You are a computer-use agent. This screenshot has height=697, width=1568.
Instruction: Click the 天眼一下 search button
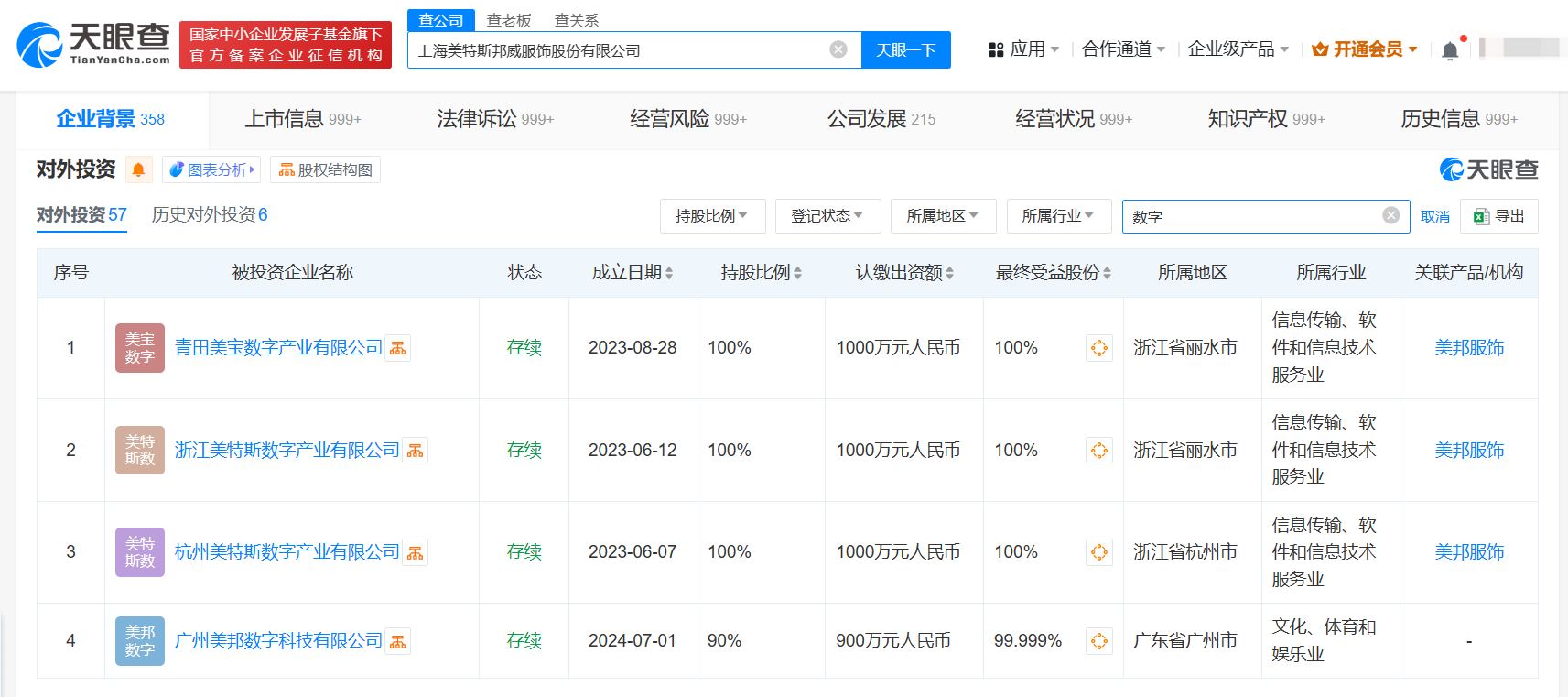pyautogui.click(x=906, y=49)
